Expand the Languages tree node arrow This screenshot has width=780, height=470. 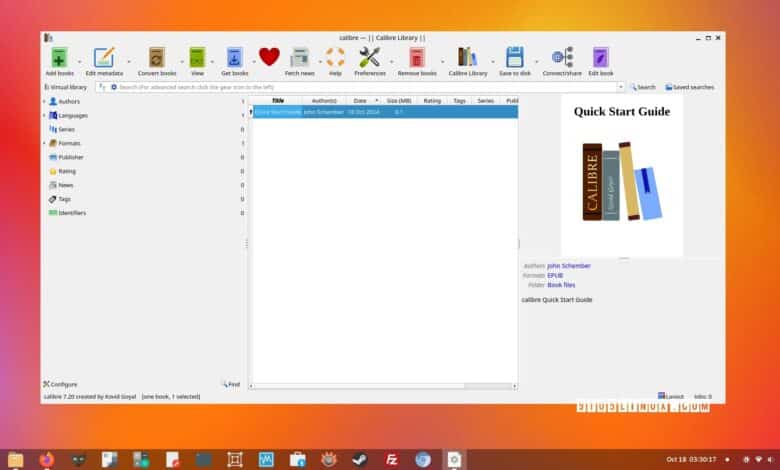pyautogui.click(x=44, y=115)
